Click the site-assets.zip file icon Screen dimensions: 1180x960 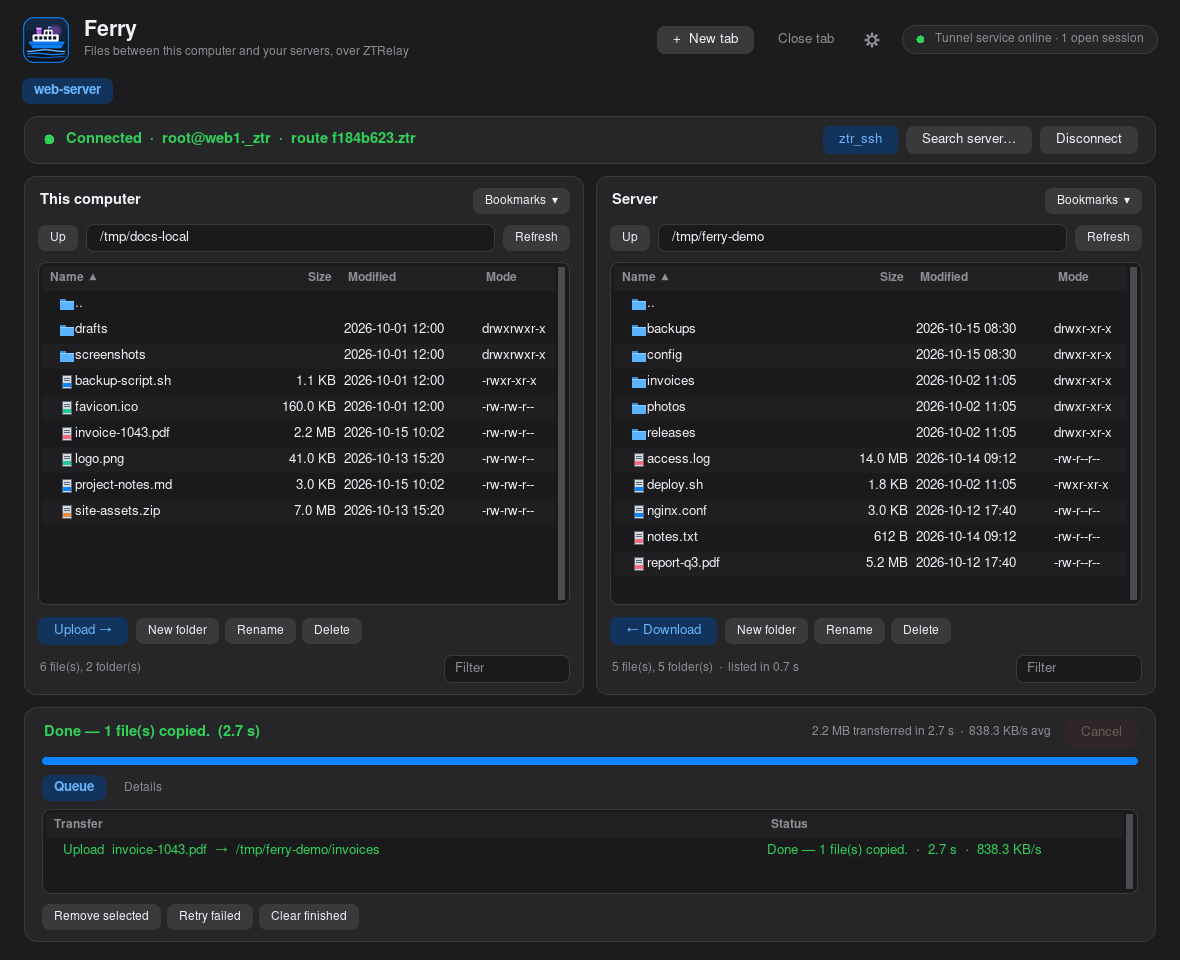click(67, 511)
